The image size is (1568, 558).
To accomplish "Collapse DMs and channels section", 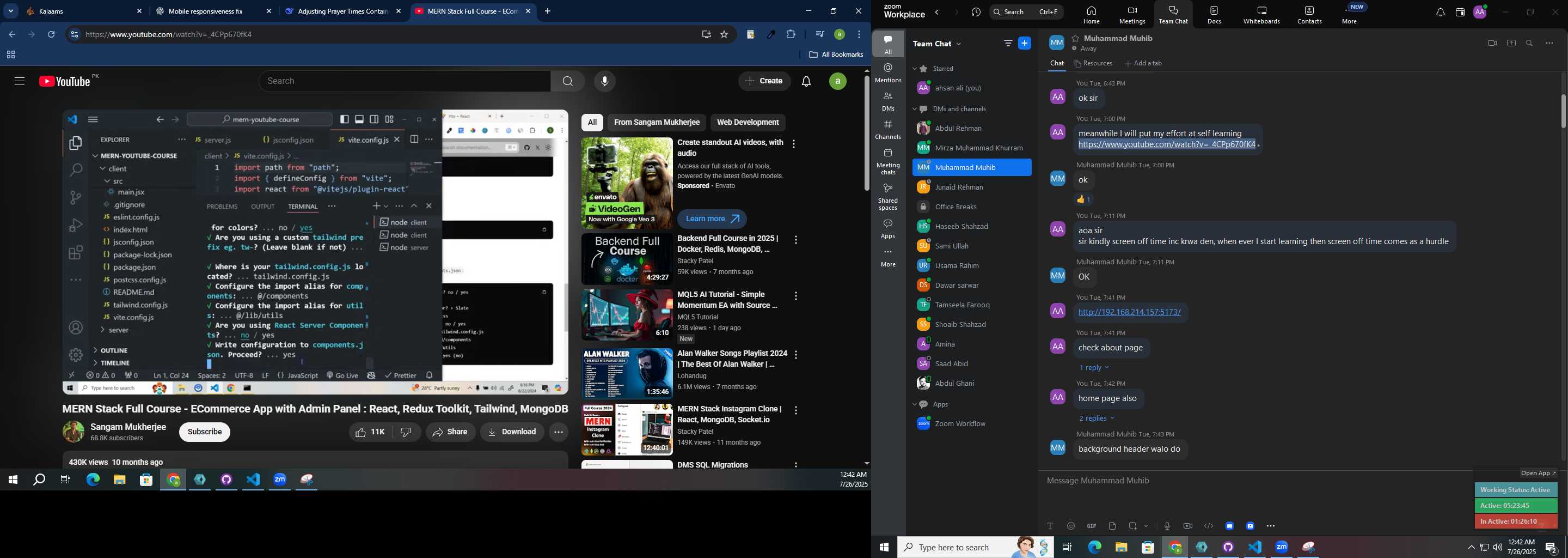I will coord(915,109).
